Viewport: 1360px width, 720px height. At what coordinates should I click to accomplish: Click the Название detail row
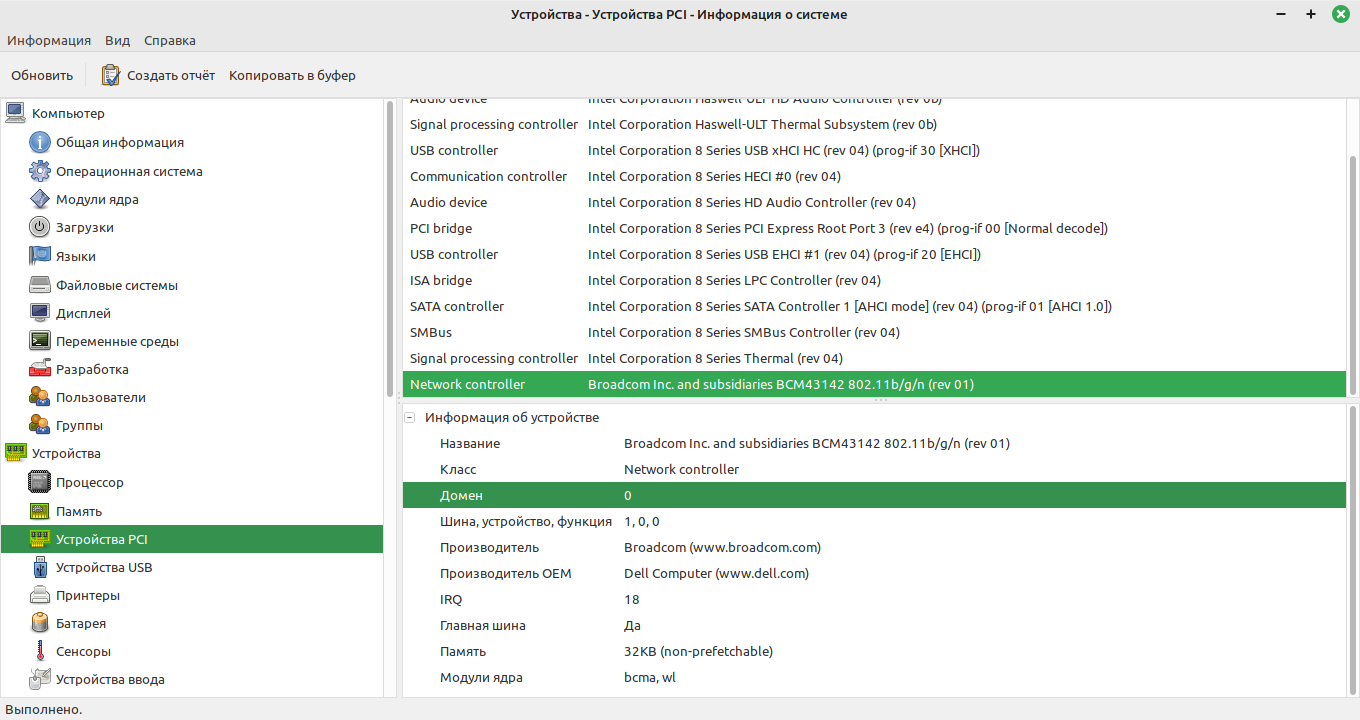click(x=874, y=443)
